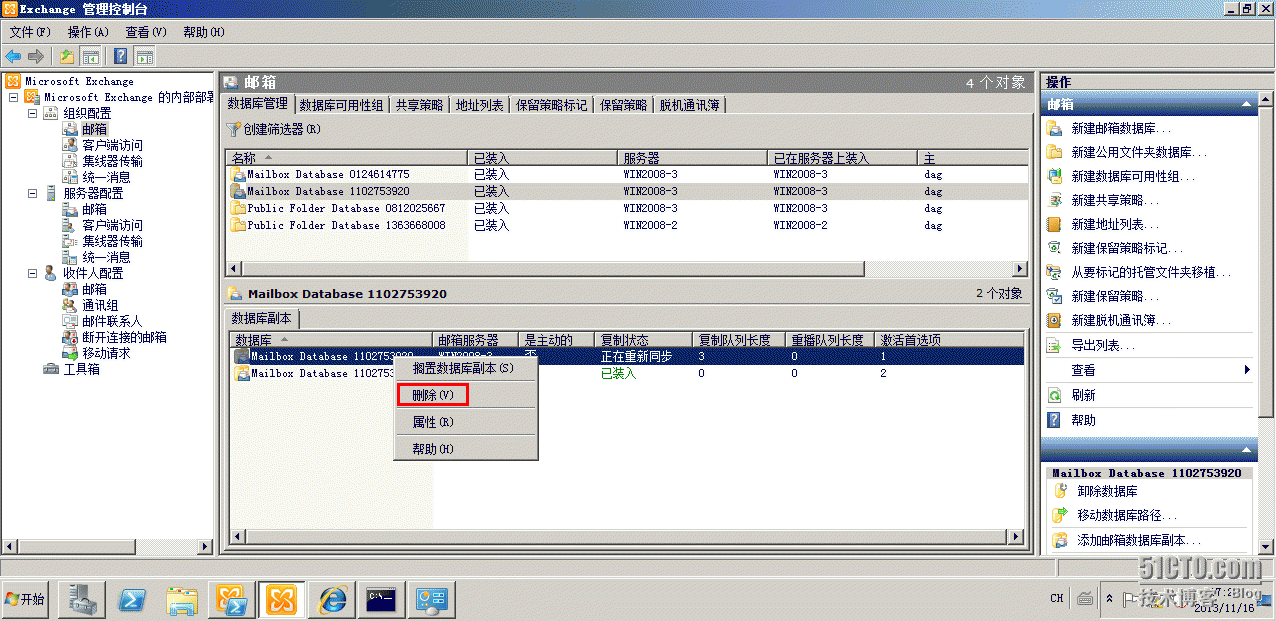Click the green 刷新 refresh icon
The height and width of the screenshot is (621, 1276).
click(1053, 395)
